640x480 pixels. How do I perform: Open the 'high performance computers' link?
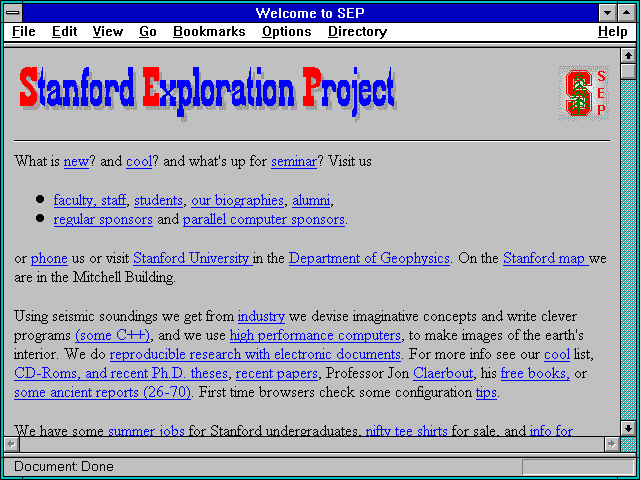tap(316, 336)
